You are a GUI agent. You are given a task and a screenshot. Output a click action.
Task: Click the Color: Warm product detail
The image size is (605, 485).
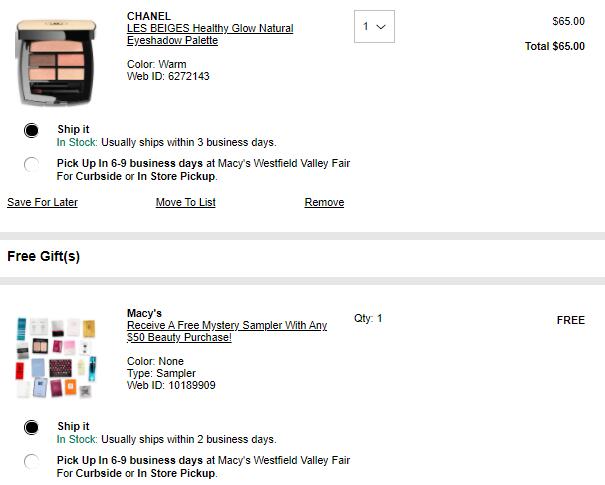click(x=156, y=64)
